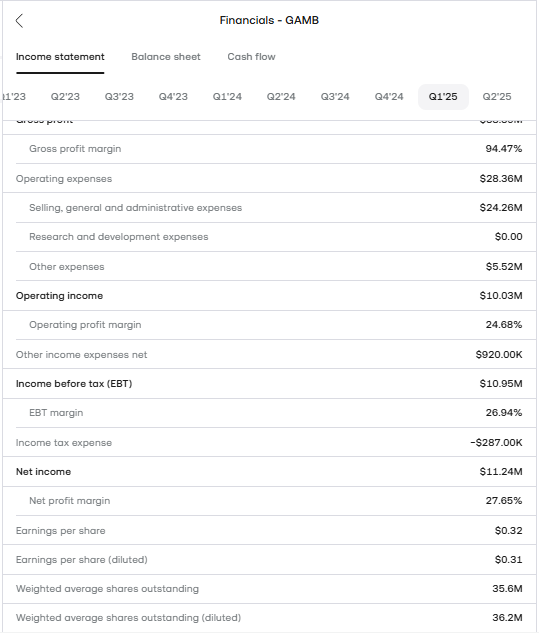Click the $920.00K value

[x=499, y=354]
